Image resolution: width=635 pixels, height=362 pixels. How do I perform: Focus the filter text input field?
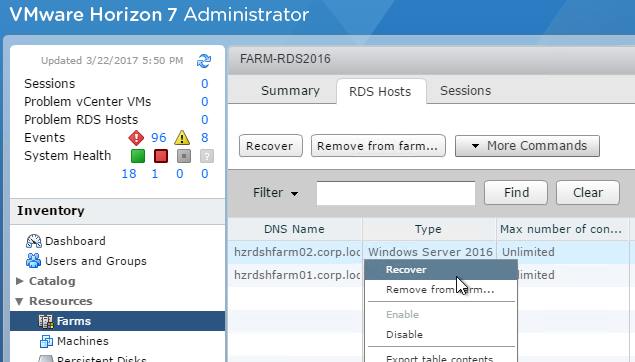pyautogui.click(x=396, y=193)
